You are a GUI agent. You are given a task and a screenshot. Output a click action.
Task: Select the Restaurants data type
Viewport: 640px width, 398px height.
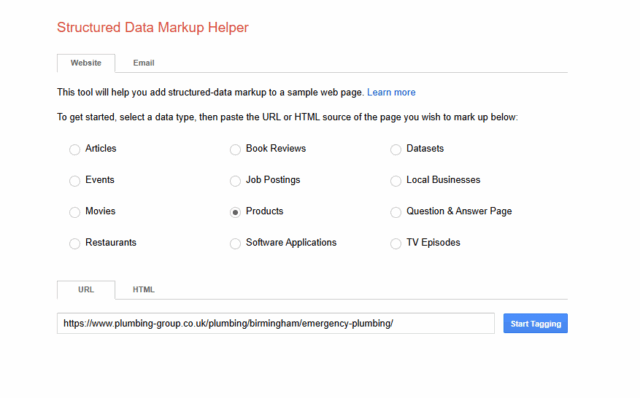pos(75,244)
